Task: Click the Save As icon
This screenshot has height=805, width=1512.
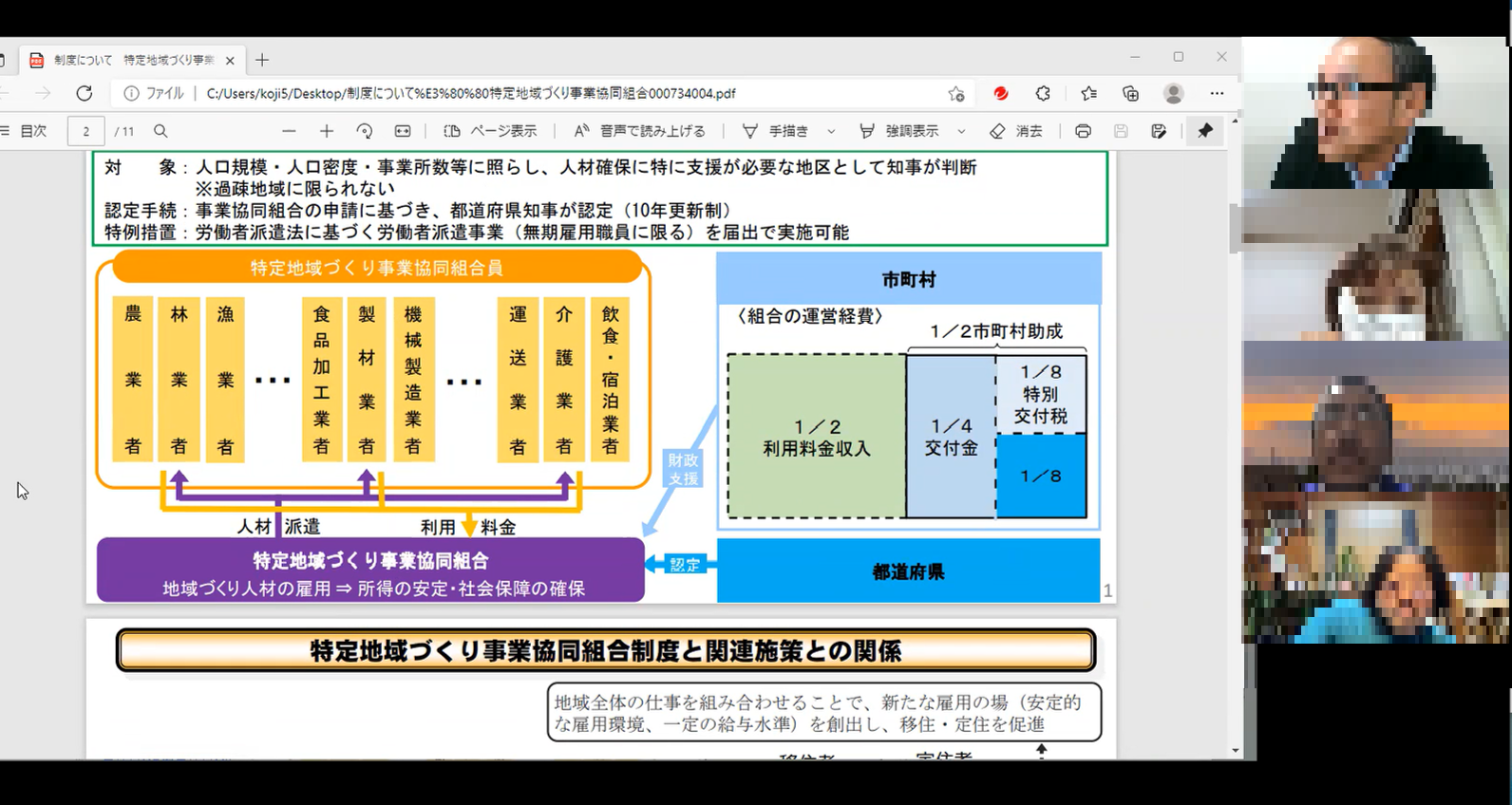Action: coord(1159,131)
